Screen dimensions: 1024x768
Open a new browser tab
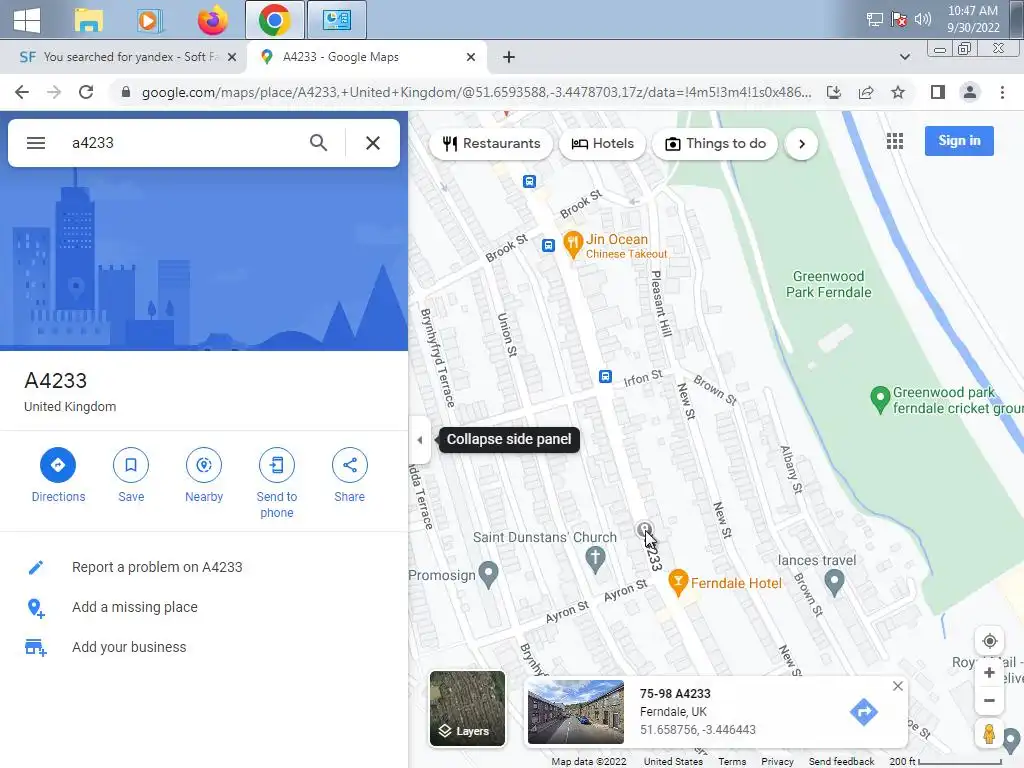tap(509, 57)
